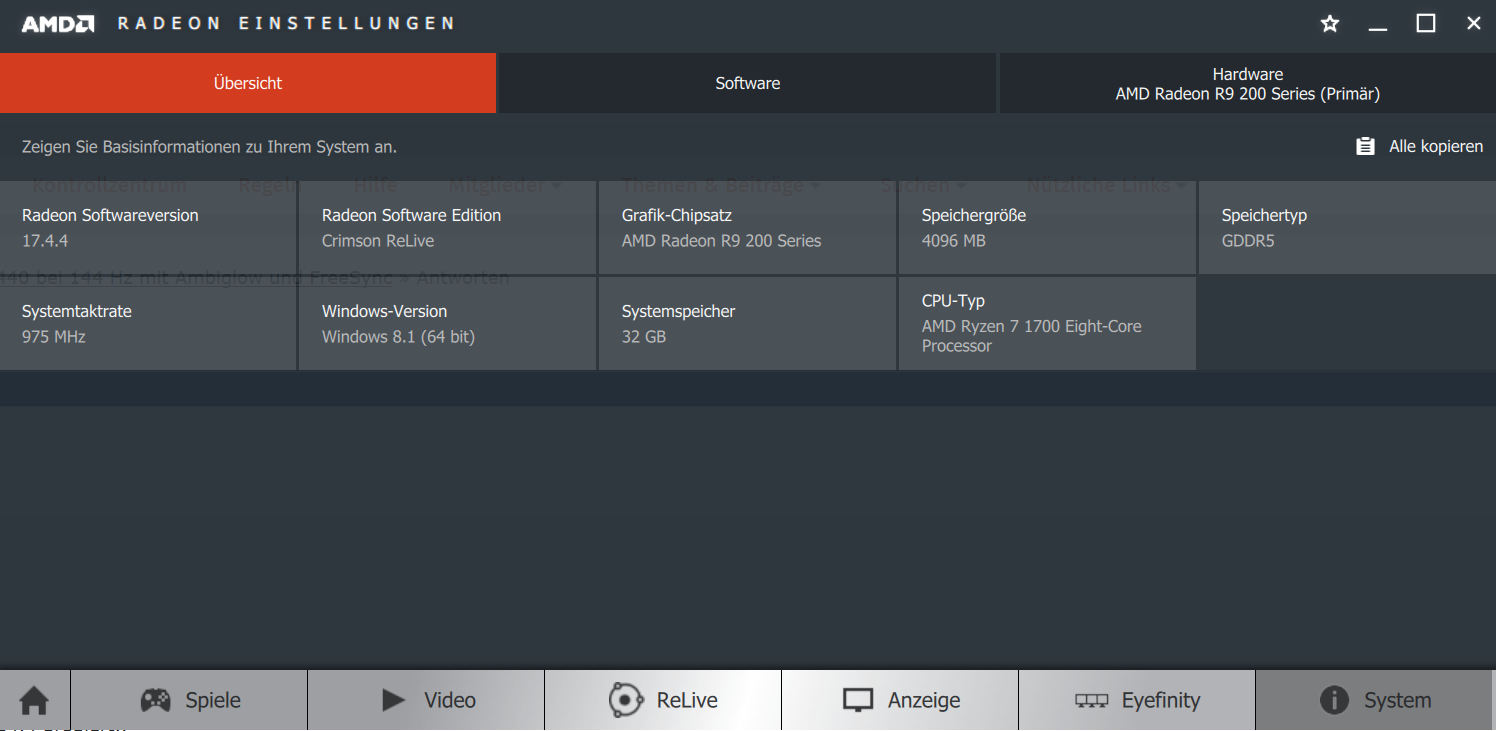Screen dimensions: 1496x731
Task: Open the Spiele section
Action: [189, 700]
